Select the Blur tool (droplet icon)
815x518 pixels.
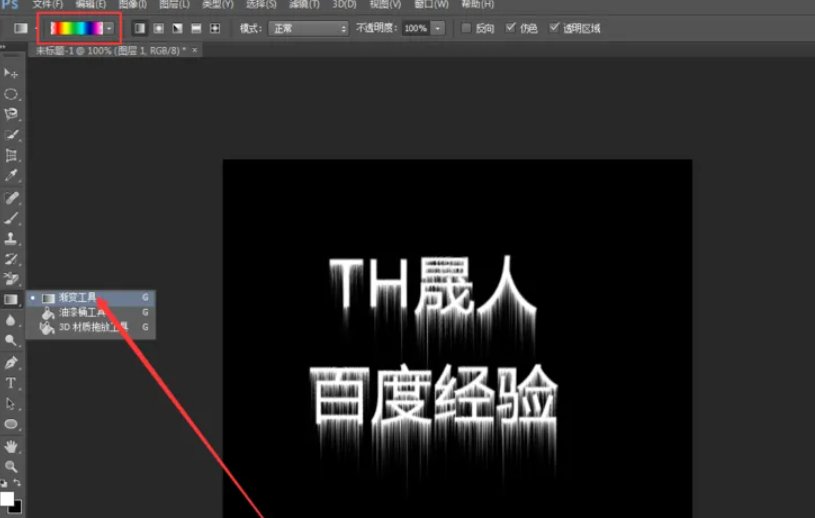(10, 320)
